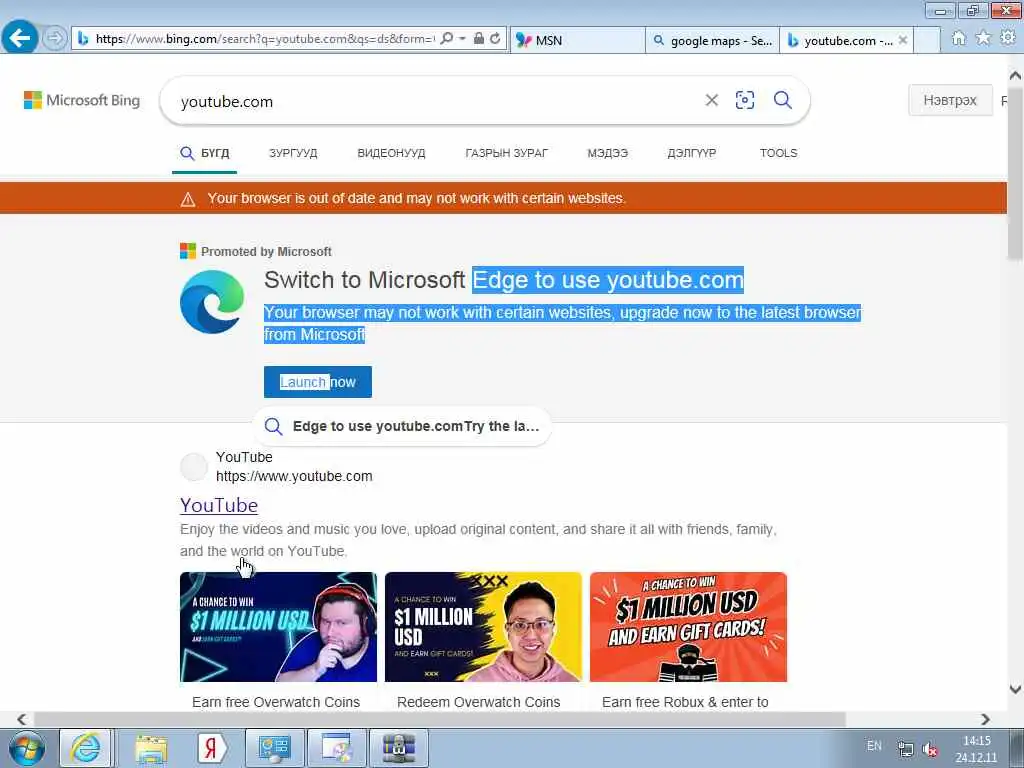1024x768 pixels.
Task: Open the Windows Start button
Action: pos(27,748)
